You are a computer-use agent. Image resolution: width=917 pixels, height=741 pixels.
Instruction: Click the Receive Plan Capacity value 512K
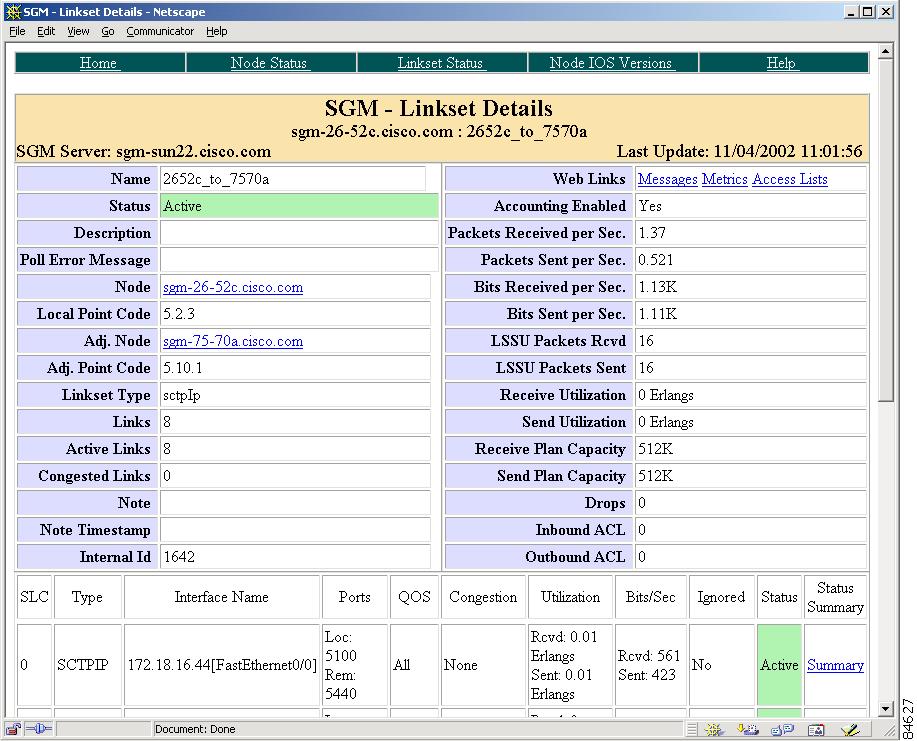point(656,449)
